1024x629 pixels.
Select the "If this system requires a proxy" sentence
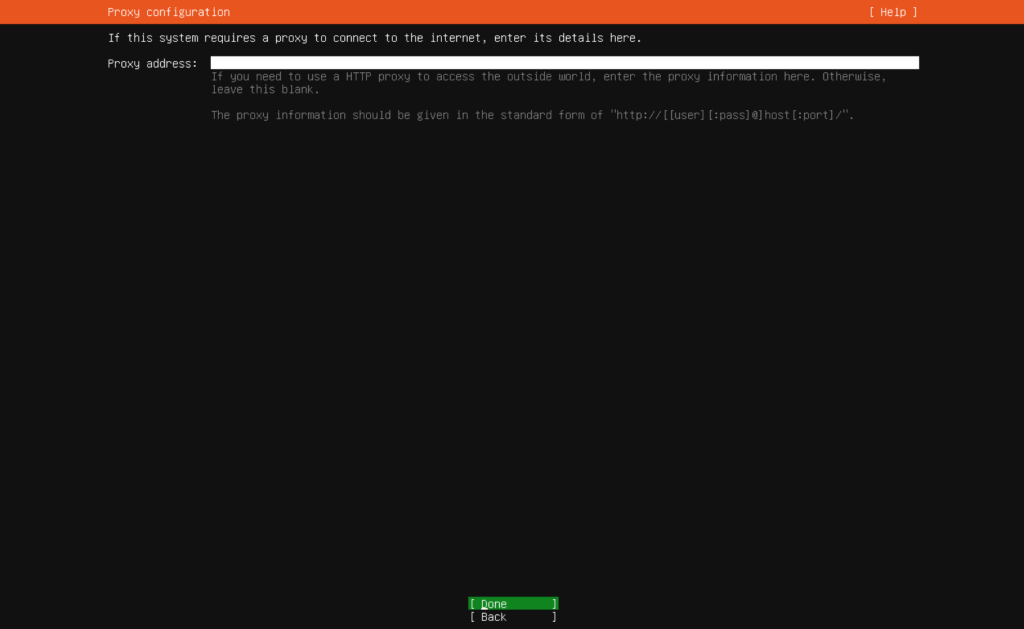374,38
